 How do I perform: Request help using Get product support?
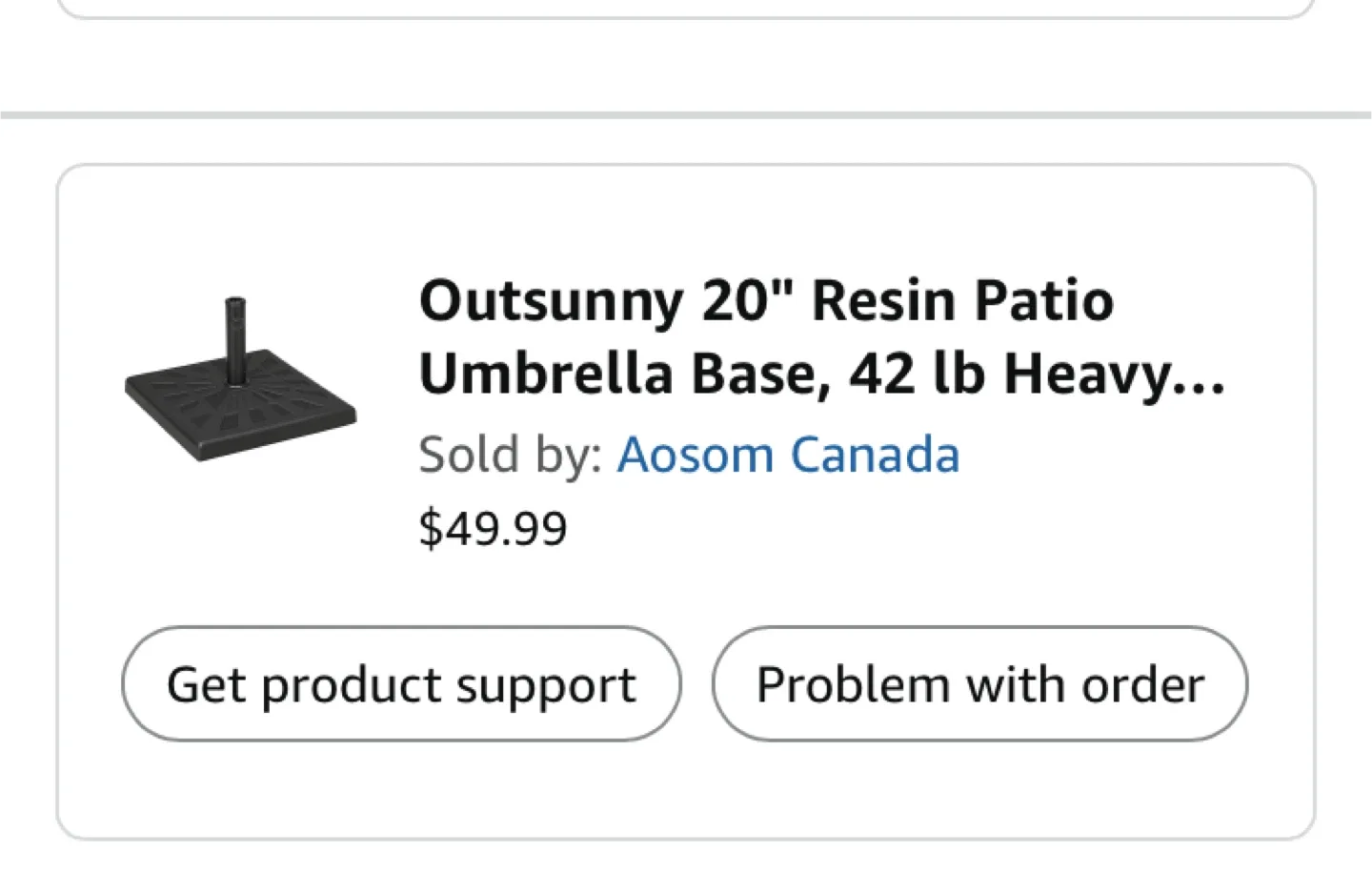401,684
